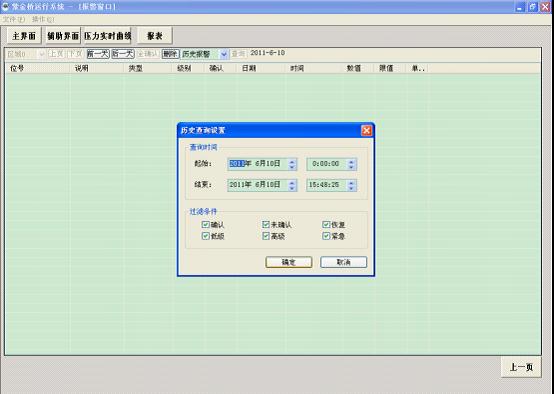Uncheck the 确认 filter checkbox
554x394 pixels.
coord(205,224)
